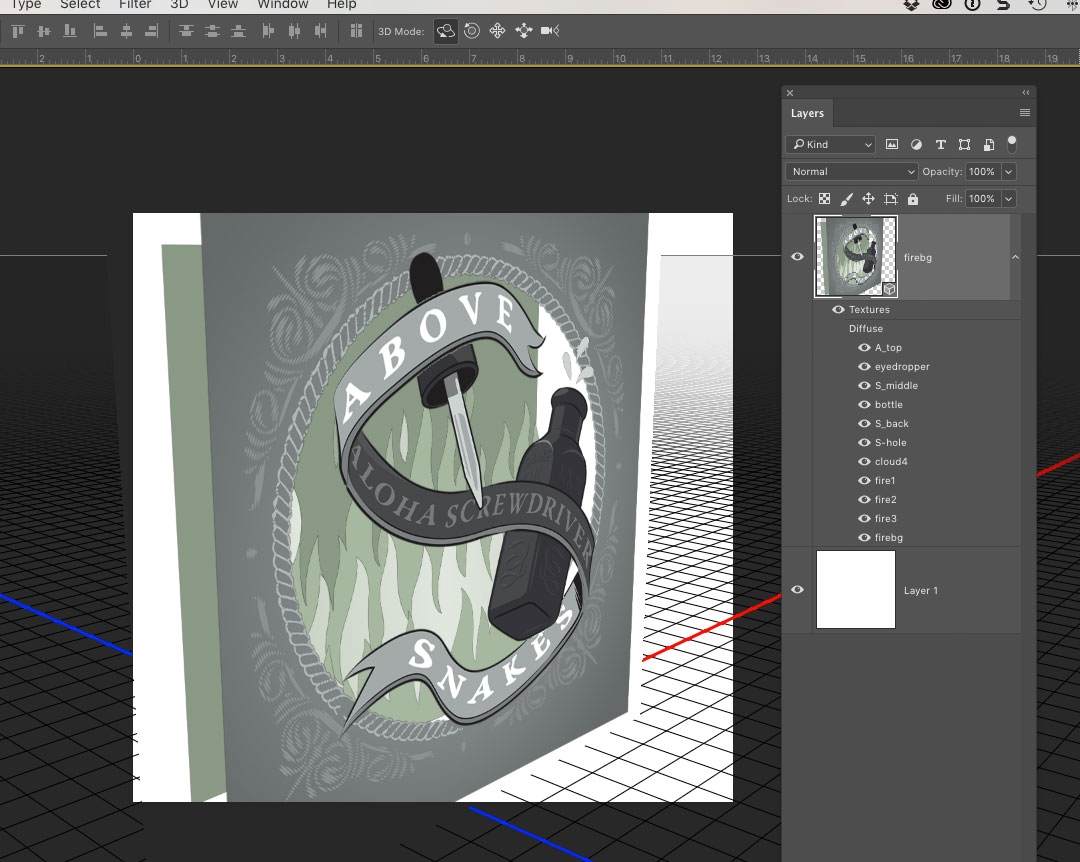The image size is (1080, 862).
Task: Select the firebg layer thumbnail
Action: coord(856,256)
